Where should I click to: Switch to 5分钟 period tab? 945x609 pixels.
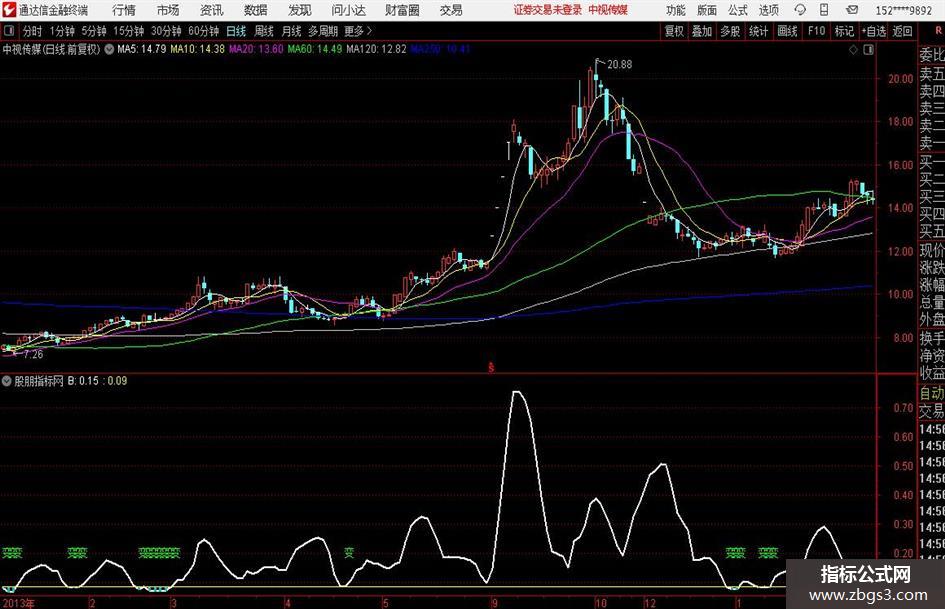click(x=93, y=31)
